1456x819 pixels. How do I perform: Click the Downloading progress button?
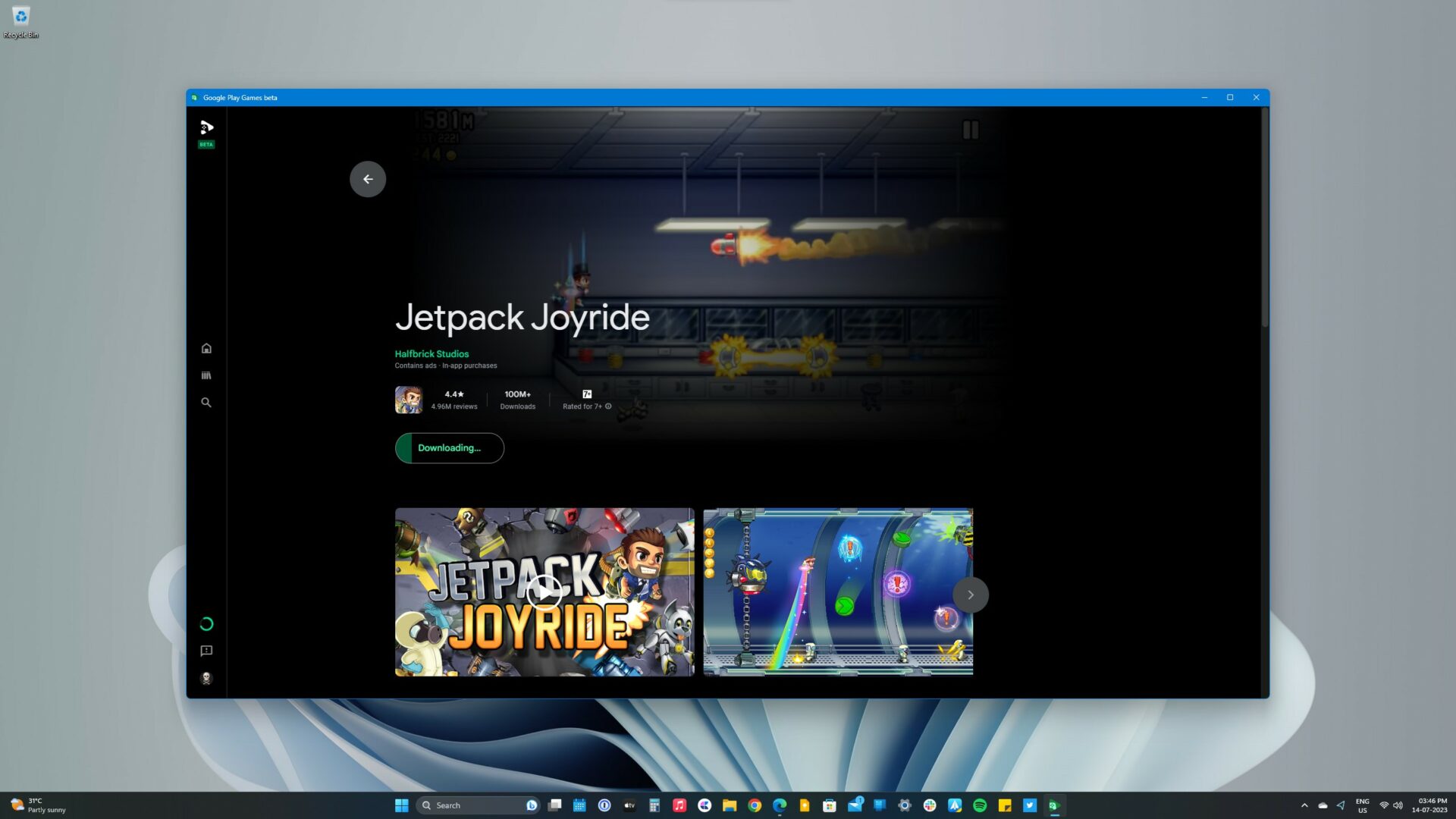(449, 447)
